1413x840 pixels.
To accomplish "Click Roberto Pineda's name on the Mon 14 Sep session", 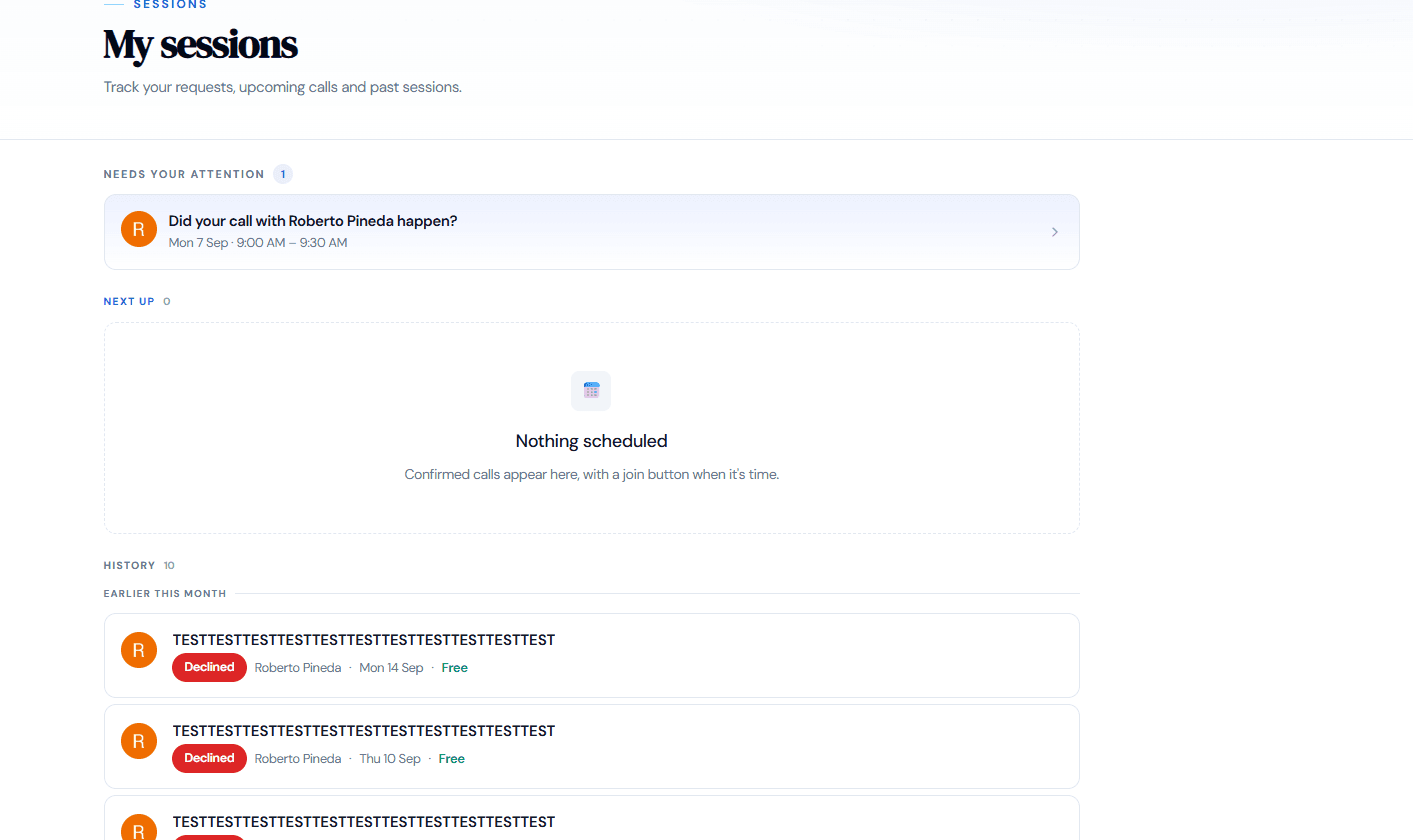I will 298,668.
